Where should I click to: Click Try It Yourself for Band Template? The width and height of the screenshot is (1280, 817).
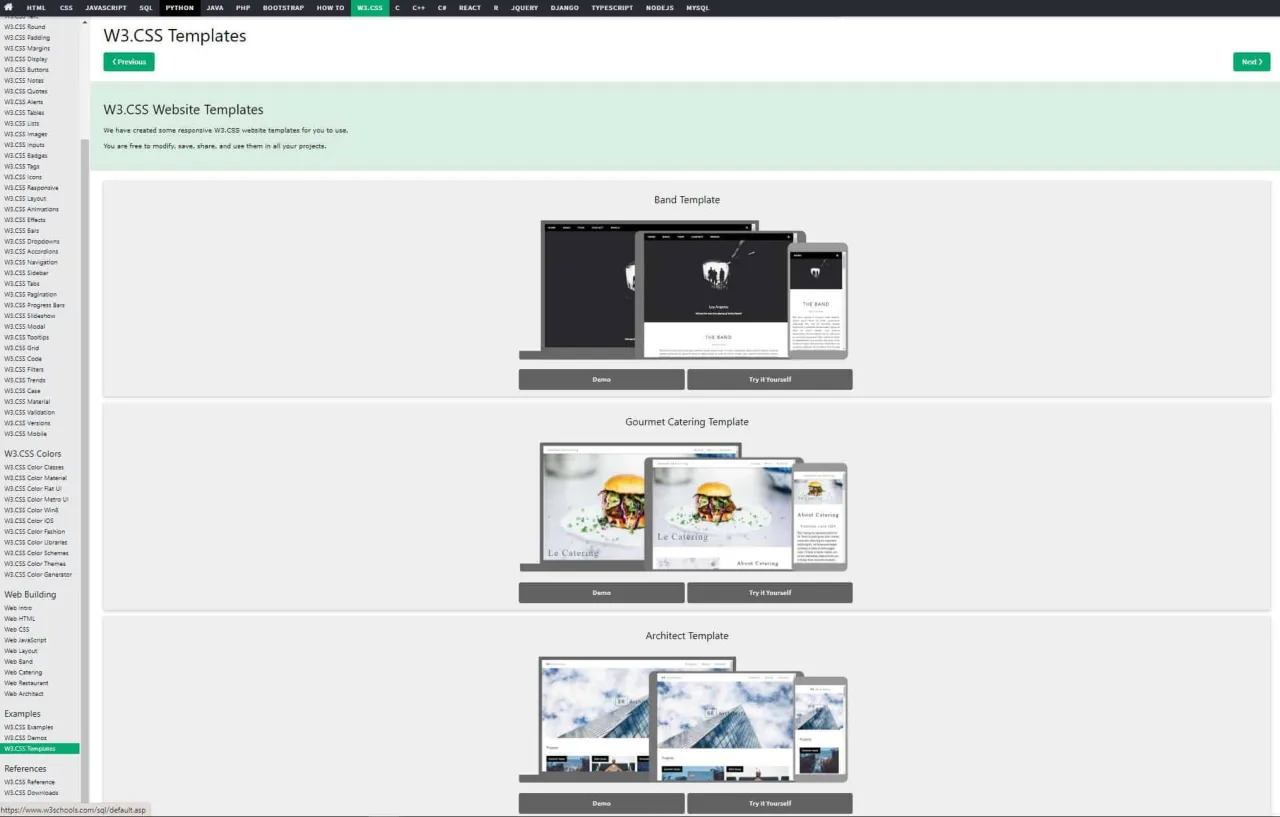pos(769,379)
